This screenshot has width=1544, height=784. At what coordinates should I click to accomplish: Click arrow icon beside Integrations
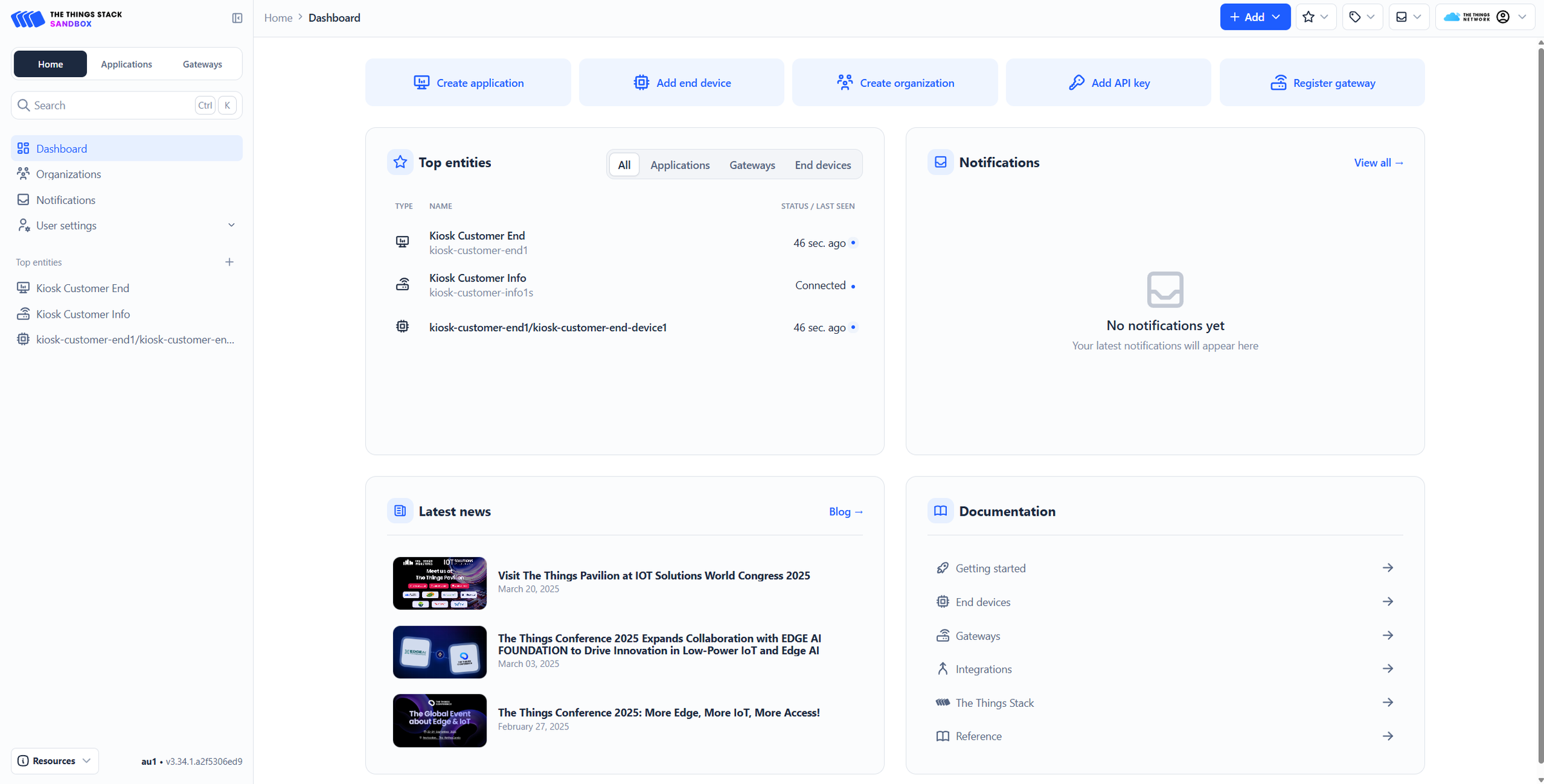click(x=1388, y=669)
